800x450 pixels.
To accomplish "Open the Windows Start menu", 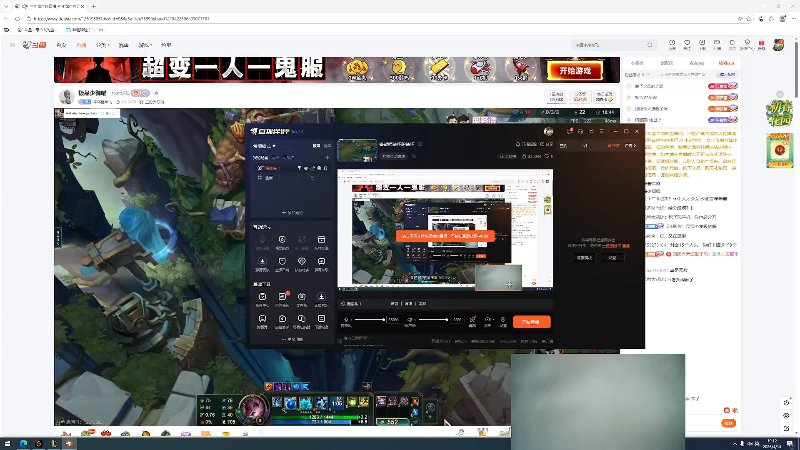I will pos(7,443).
